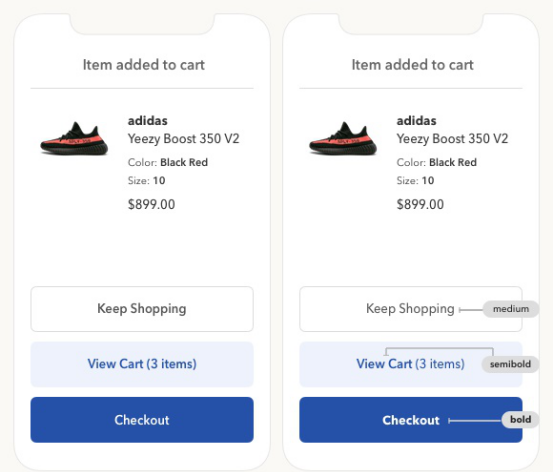The height and width of the screenshot is (472, 554).
Task: Click adidas brand name in right mockup
Action: (417, 121)
